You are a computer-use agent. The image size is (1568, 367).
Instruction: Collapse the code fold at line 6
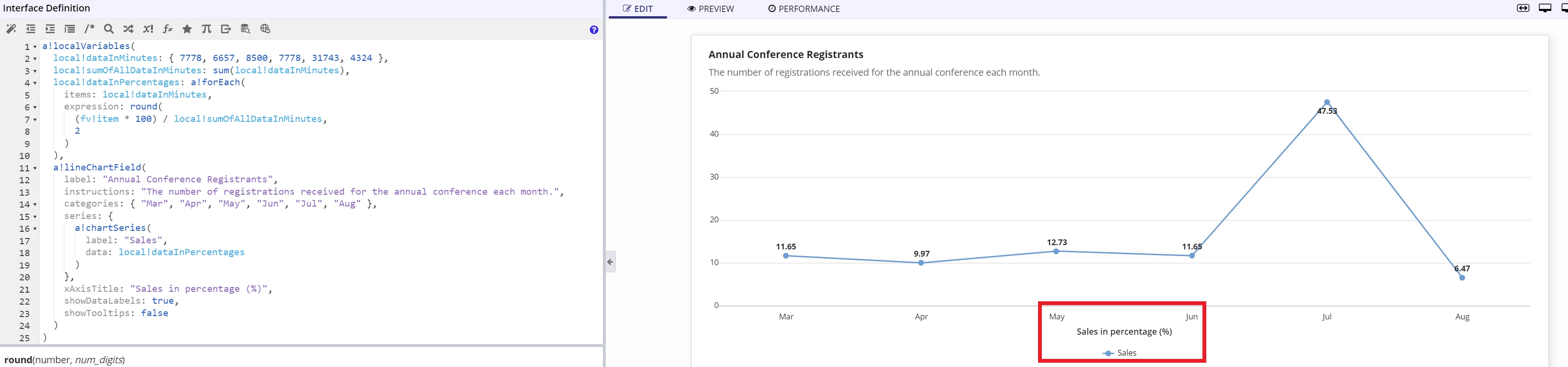pyautogui.click(x=35, y=108)
